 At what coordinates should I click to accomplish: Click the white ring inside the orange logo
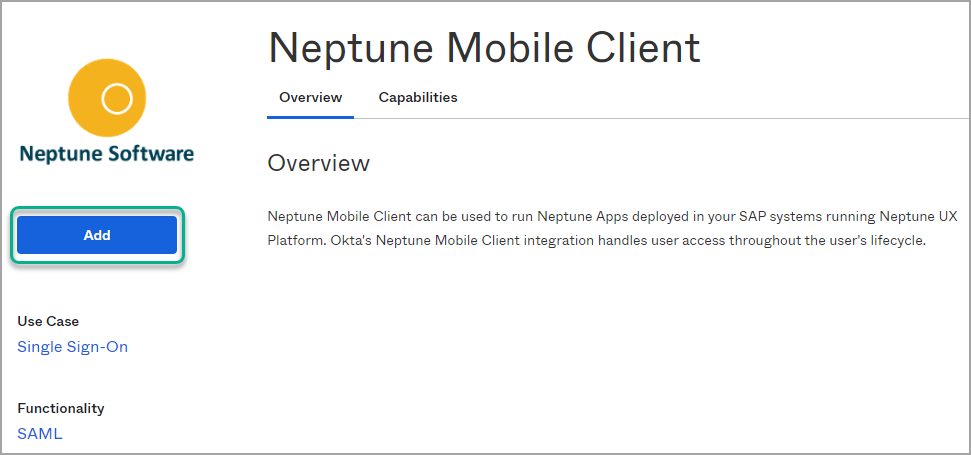pos(117,98)
